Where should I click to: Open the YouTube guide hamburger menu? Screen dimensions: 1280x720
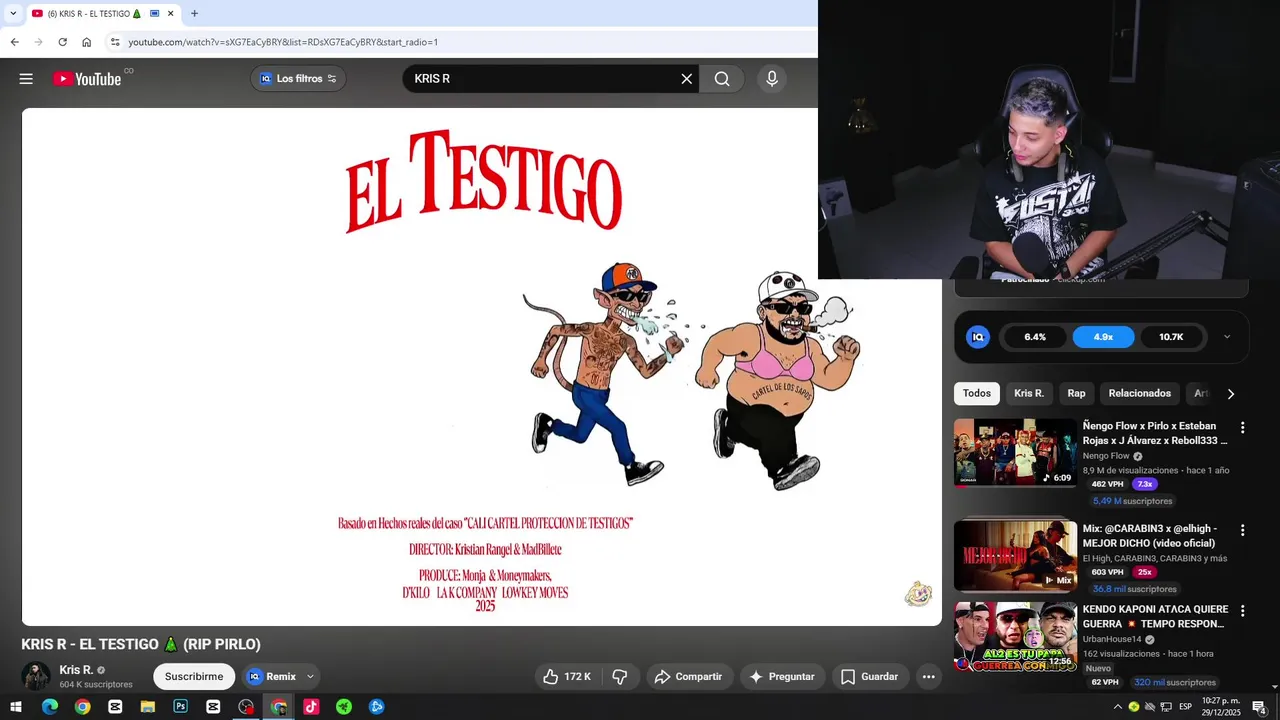(26, 79)
